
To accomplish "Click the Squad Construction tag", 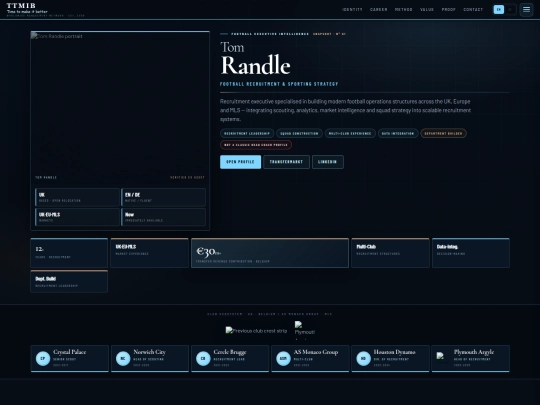I will tap(299, 133).
